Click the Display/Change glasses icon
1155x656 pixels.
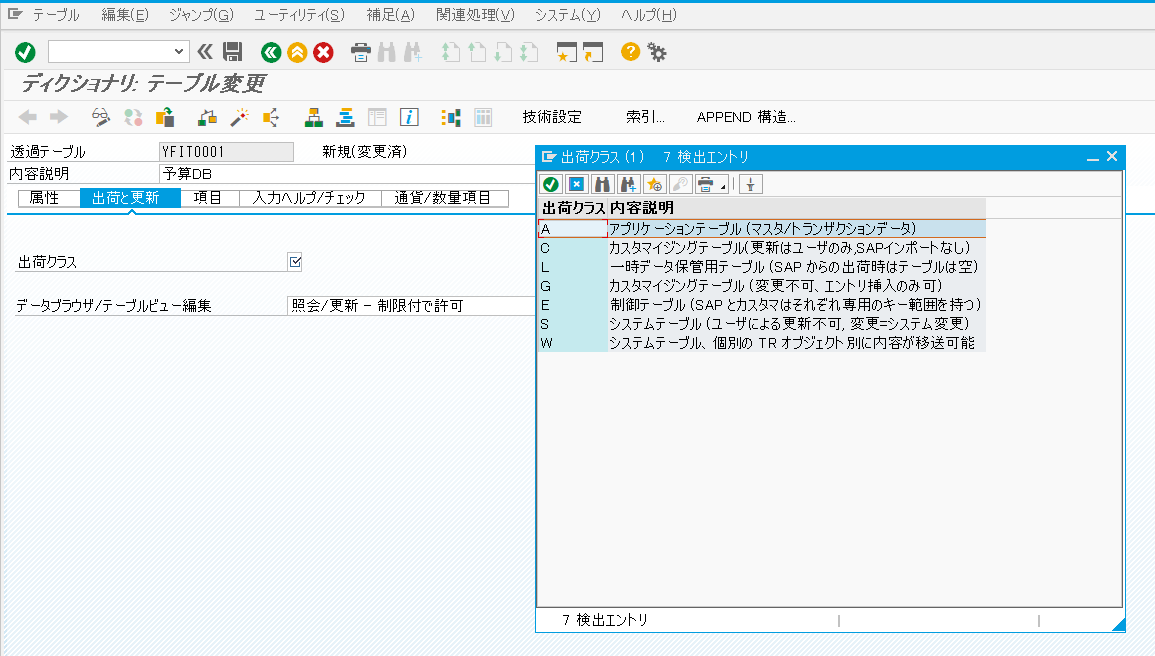[x=101, y=117]
